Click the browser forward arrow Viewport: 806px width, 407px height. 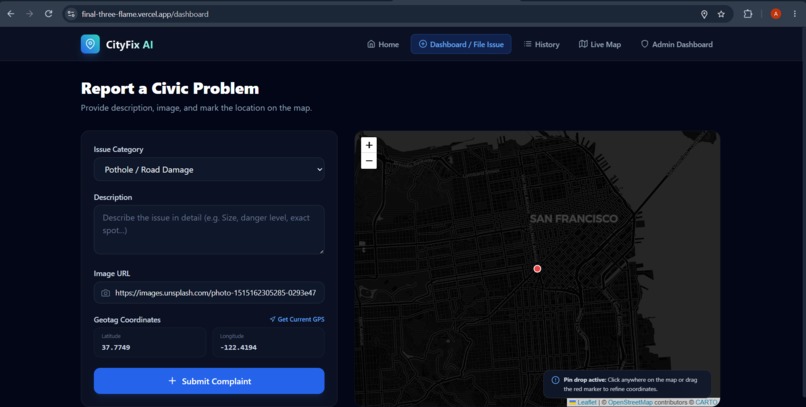(29, 14)
